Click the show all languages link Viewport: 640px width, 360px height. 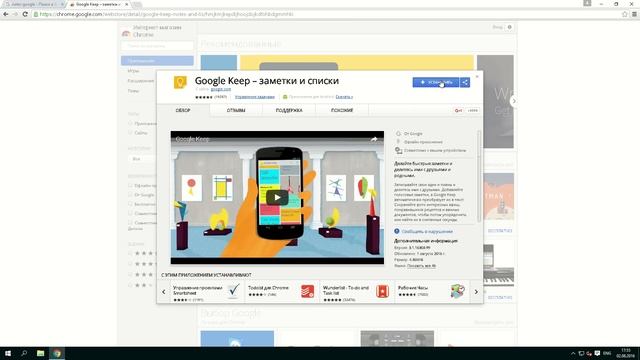click(421, 266)
